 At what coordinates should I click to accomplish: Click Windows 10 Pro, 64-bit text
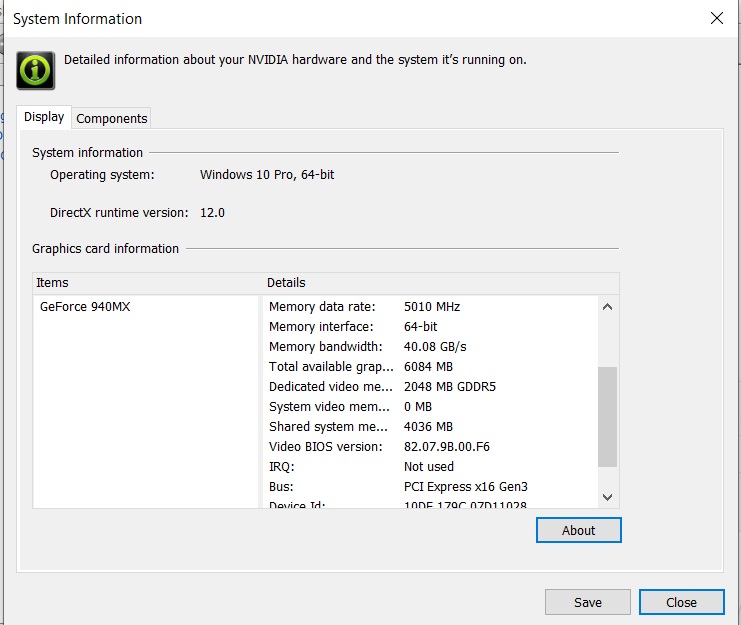coord(267,175)
